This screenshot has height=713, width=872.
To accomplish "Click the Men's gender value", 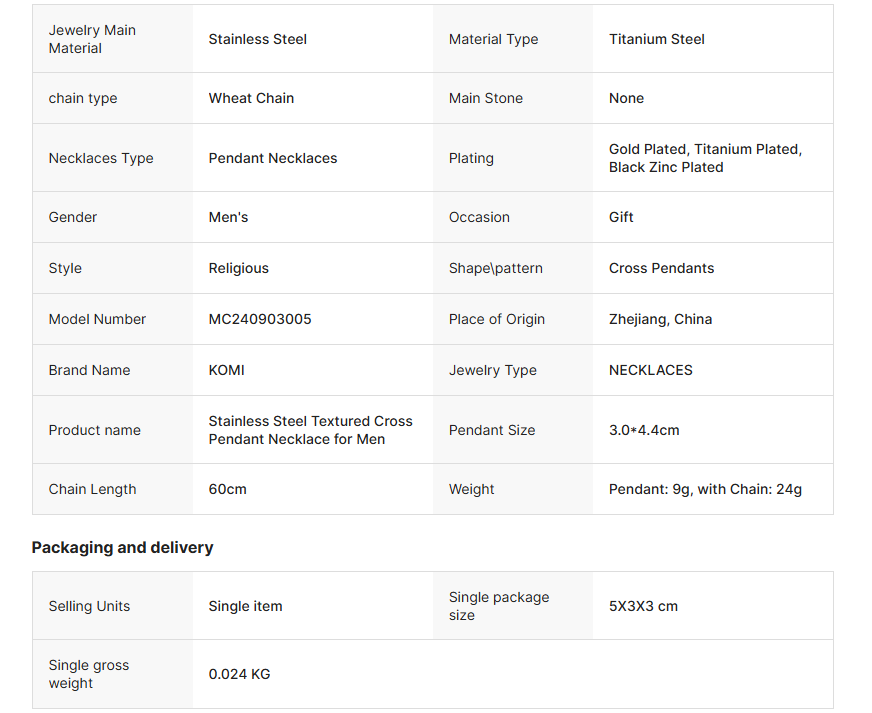I will [x=228, y=217].
